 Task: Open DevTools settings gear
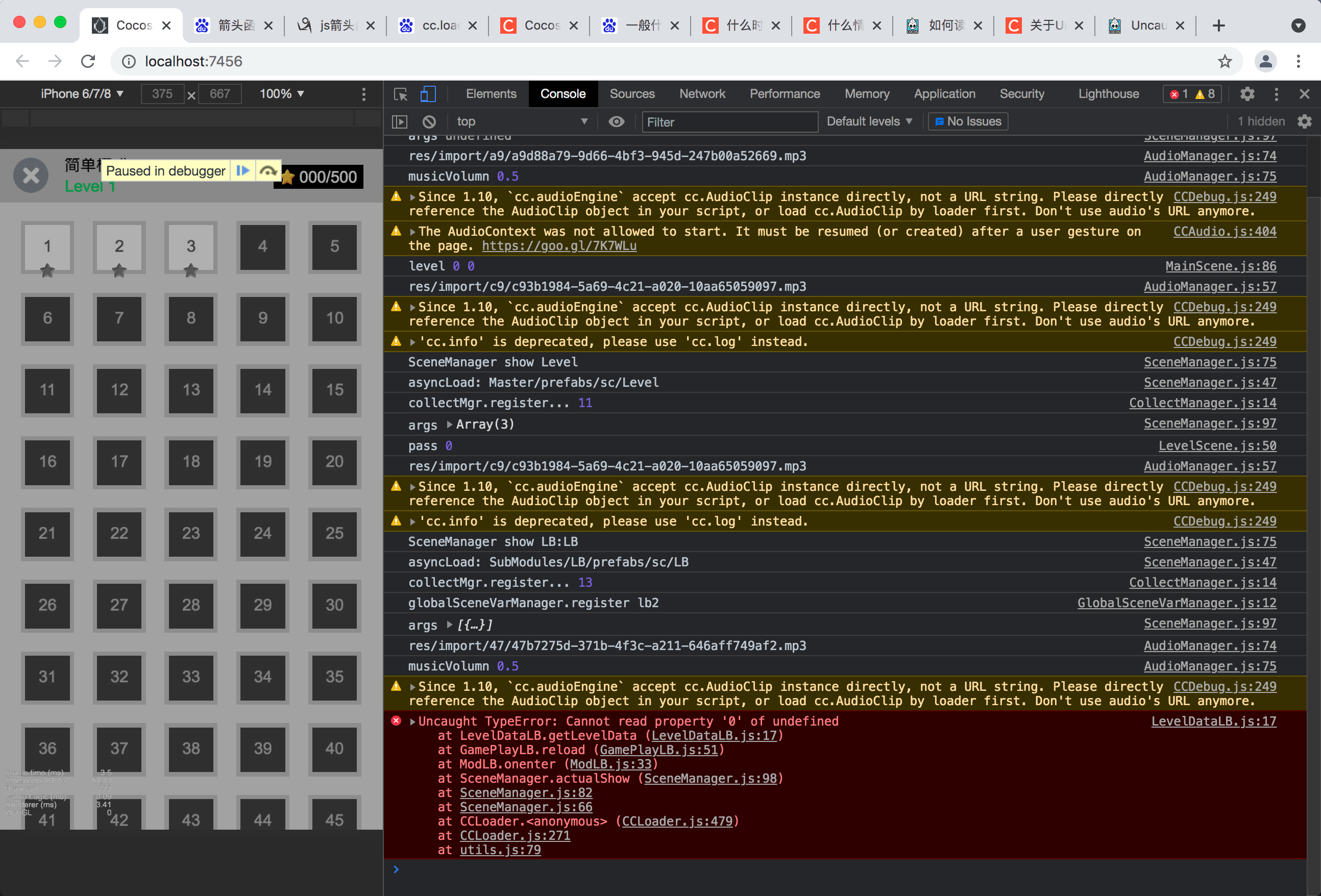(x=1246, y=94)
